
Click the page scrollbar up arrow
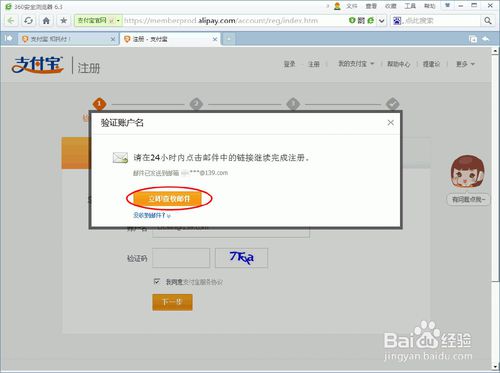pos(495,51)
